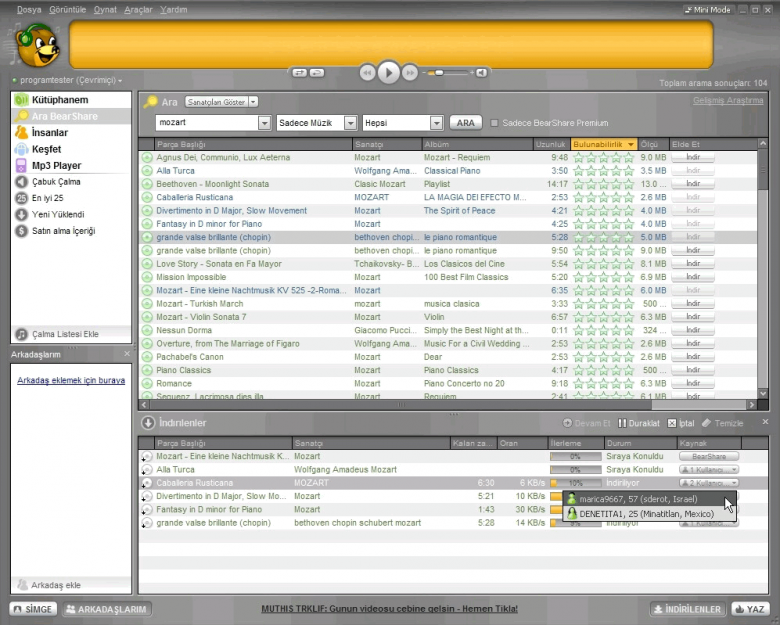Sort by Bulunabilirlik column header
The image size is (780, 625).
603,144
